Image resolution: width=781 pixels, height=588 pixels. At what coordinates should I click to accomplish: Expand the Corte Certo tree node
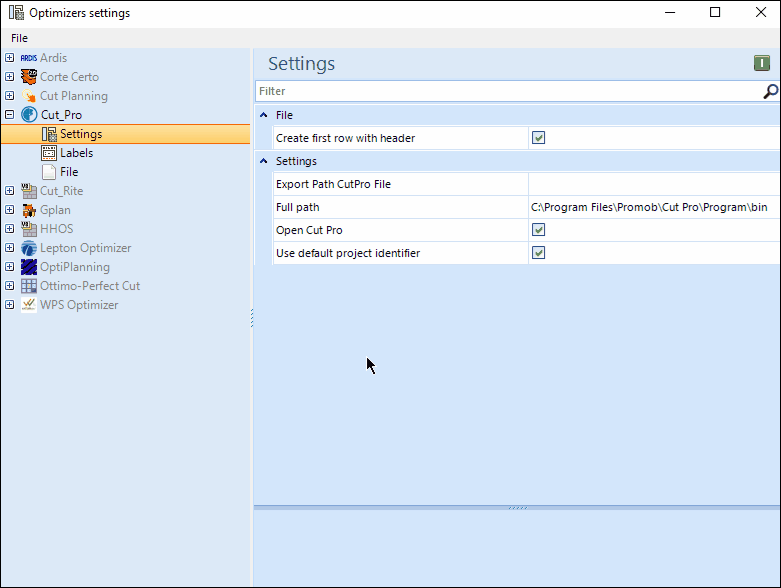coord(9,77)
